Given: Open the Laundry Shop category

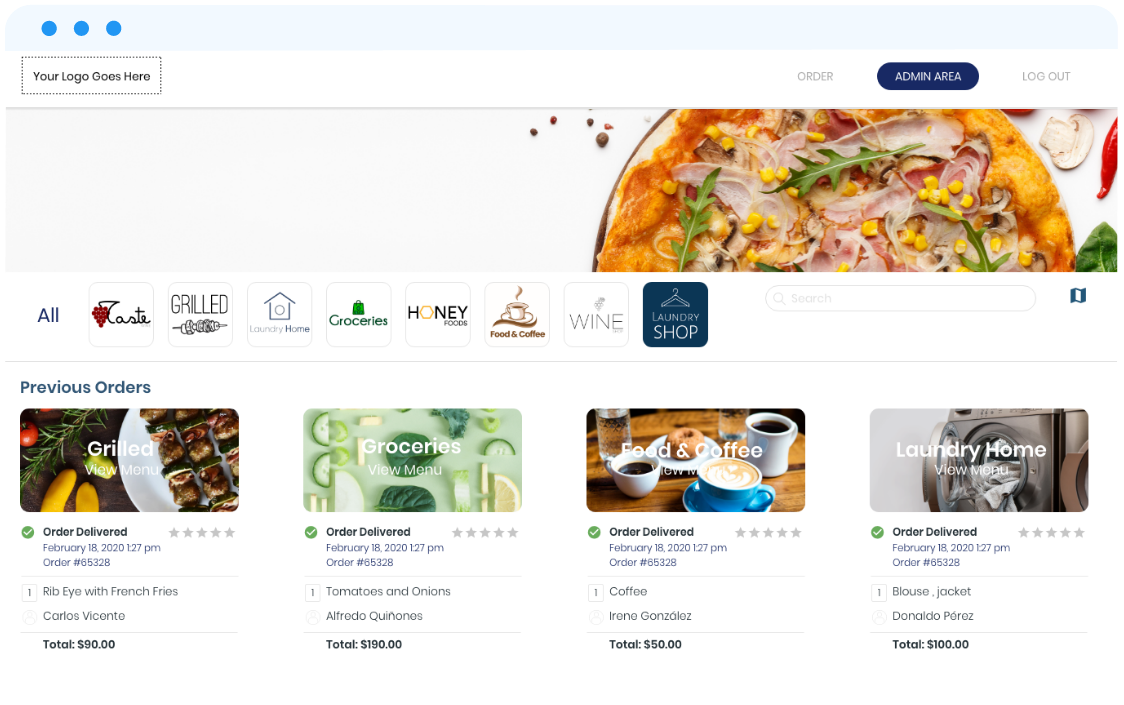Looking at the screenshot, I should (675, 315).
